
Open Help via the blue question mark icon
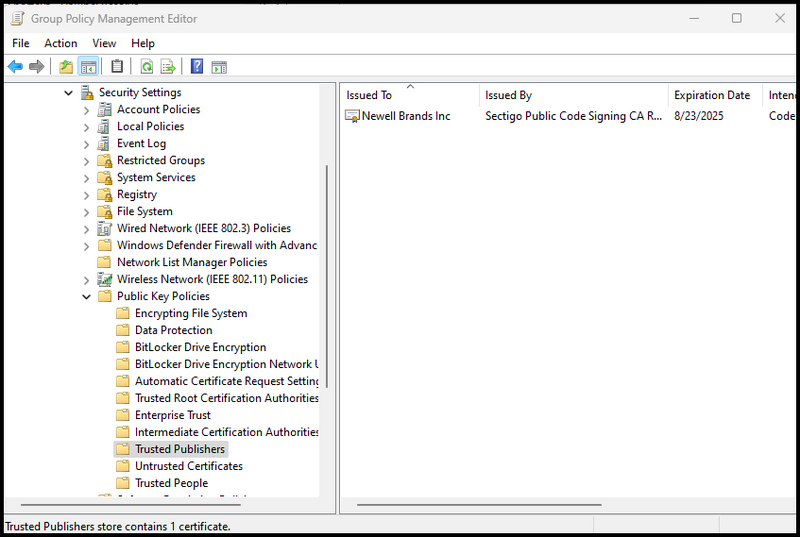[197, 67]
